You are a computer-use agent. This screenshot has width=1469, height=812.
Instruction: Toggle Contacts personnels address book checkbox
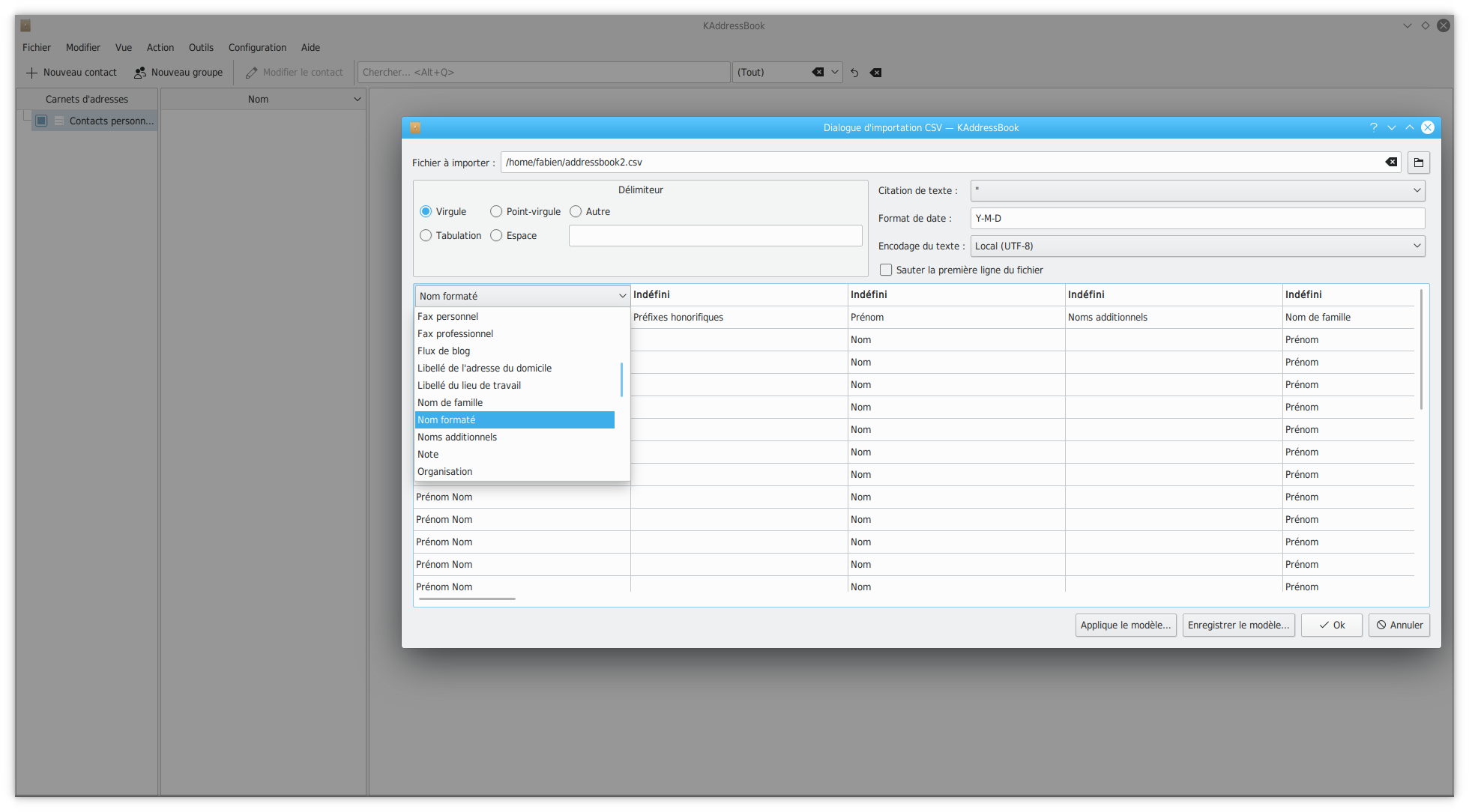(x=42, y=121)
